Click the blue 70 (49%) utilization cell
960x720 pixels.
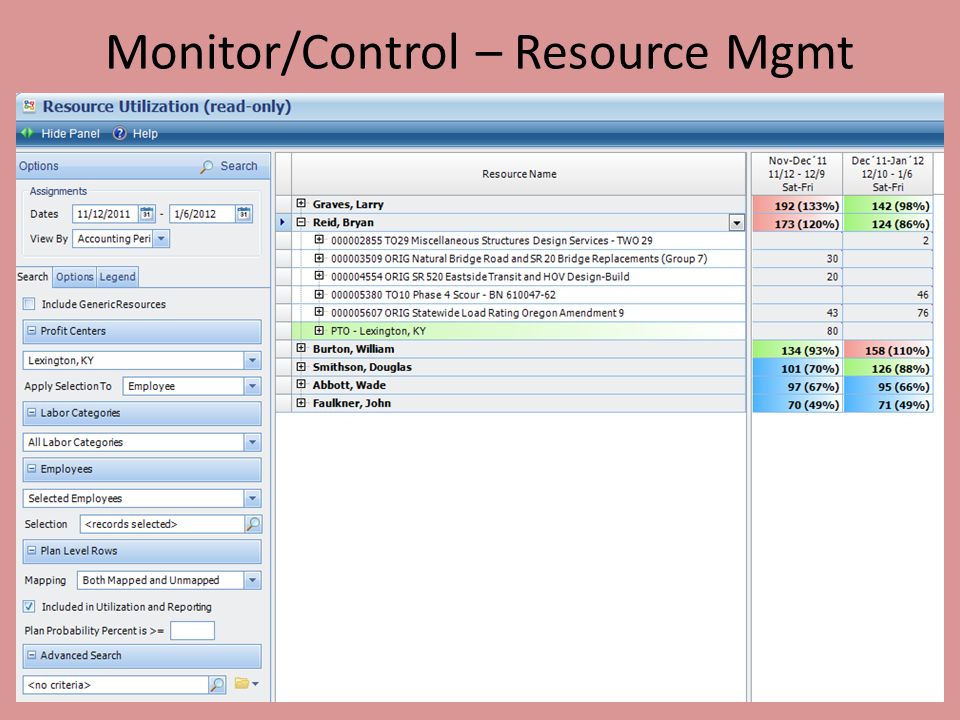coord(797,404)
